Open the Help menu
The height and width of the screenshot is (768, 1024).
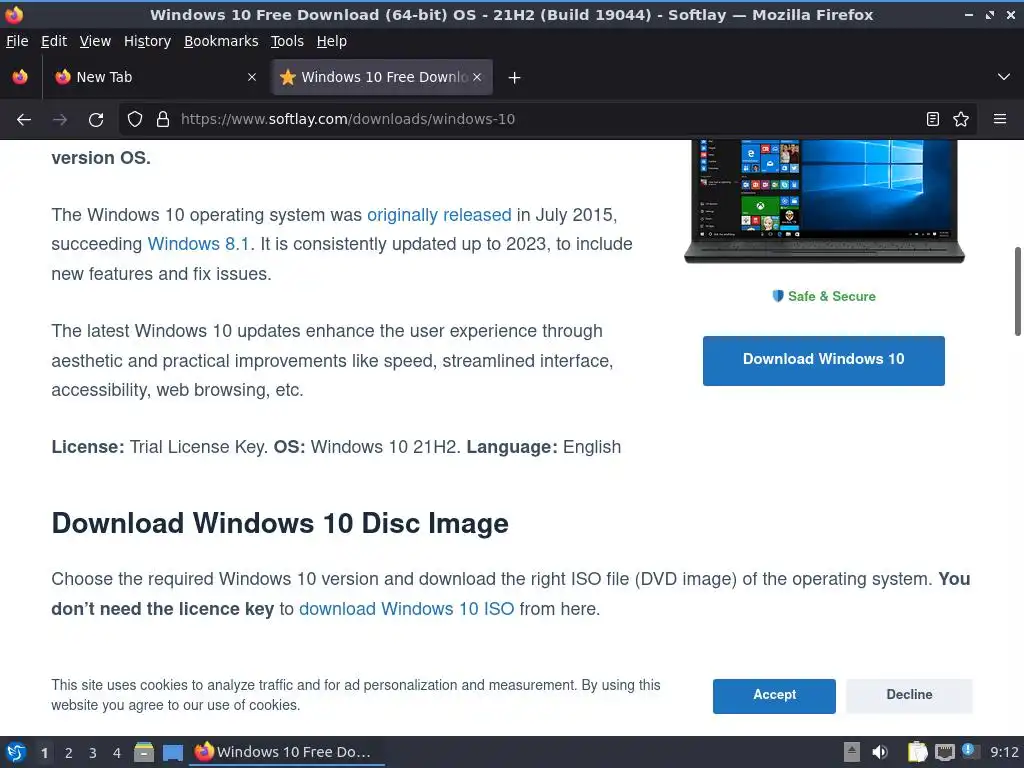click(332, 41)
